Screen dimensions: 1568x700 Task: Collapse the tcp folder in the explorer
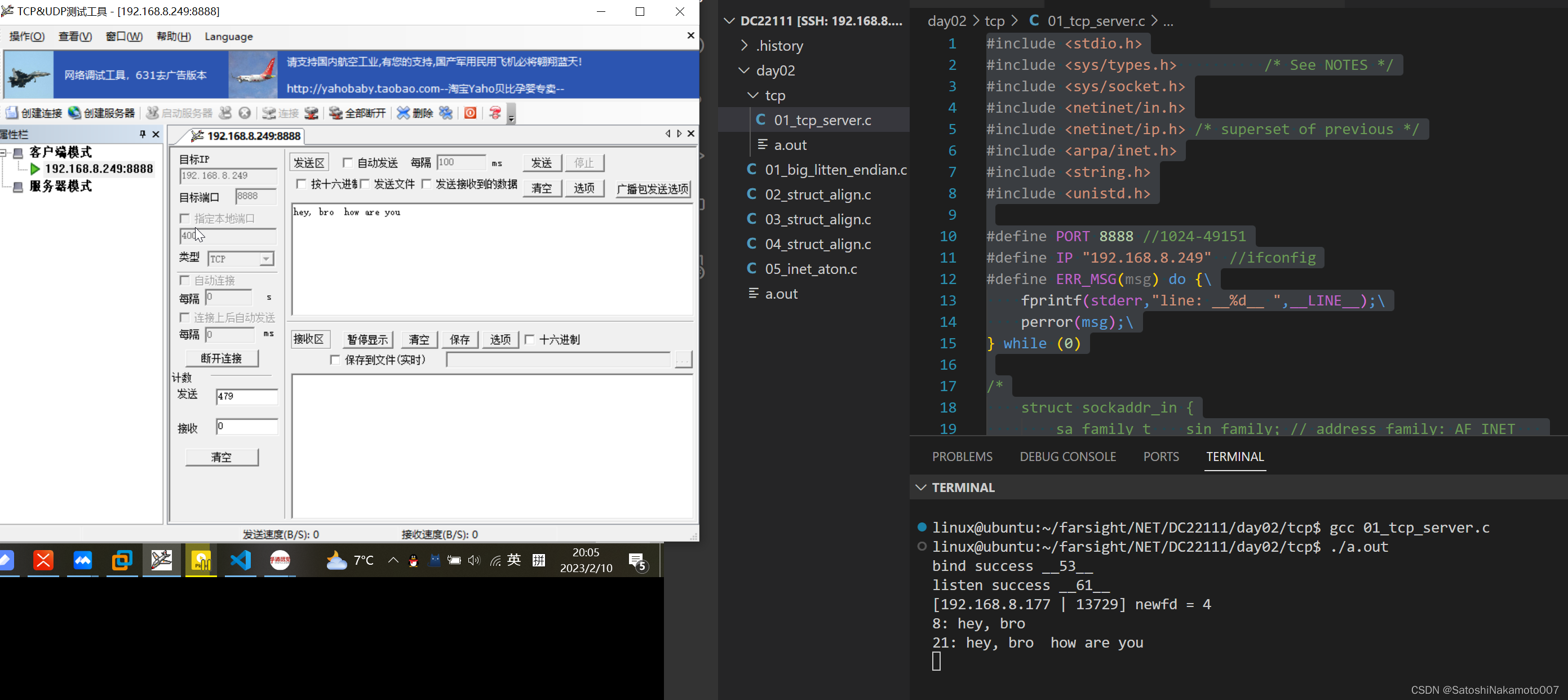(752, 95)
